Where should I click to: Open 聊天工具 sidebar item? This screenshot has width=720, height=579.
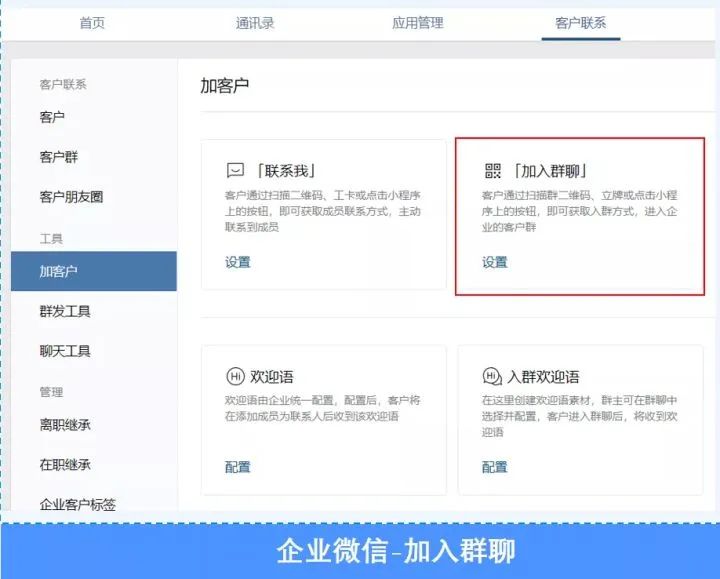(65, 351)
